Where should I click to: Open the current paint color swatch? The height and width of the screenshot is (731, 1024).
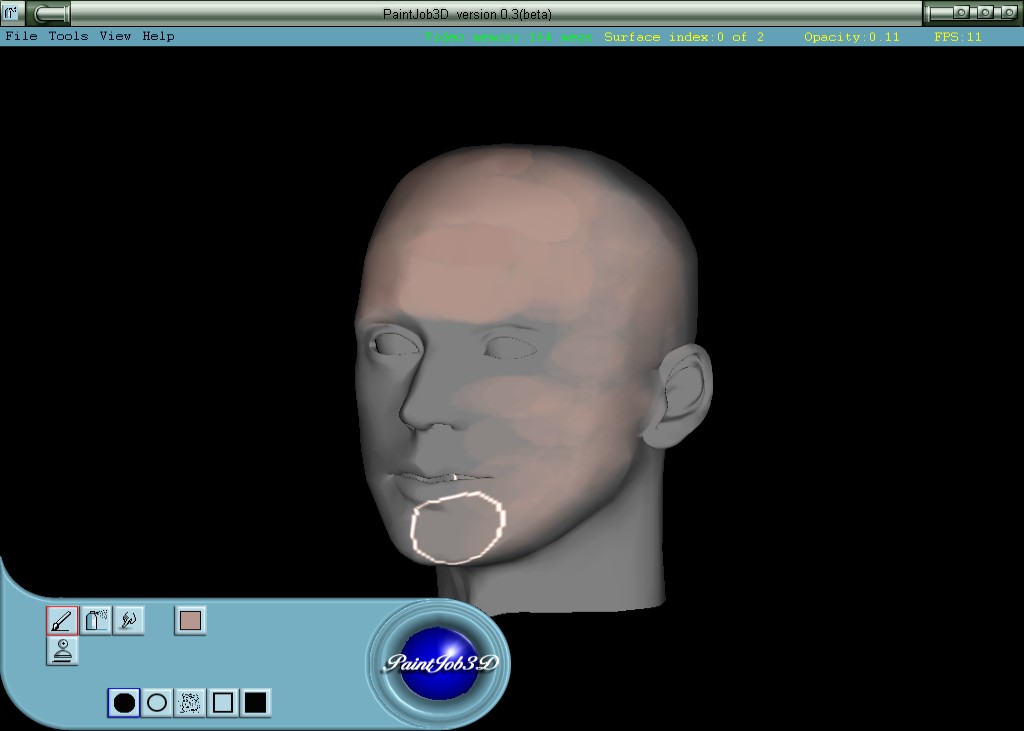point(190,621)
